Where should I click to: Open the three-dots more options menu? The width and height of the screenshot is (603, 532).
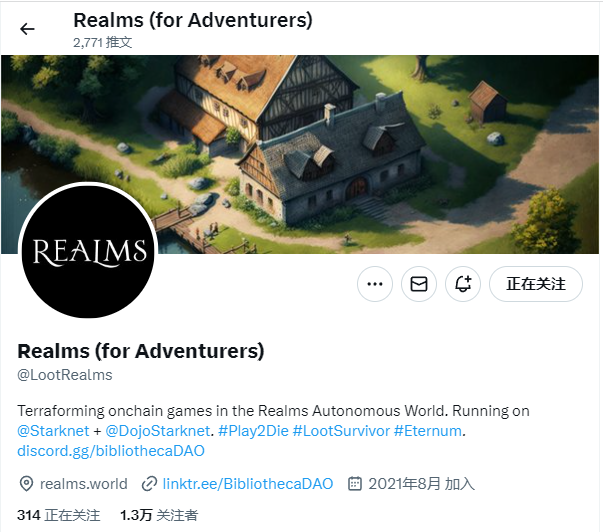(375, 284)
